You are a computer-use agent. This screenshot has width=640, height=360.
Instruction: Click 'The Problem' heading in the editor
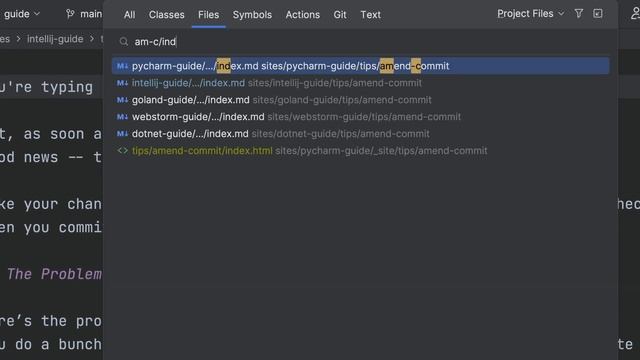[54, 274]
